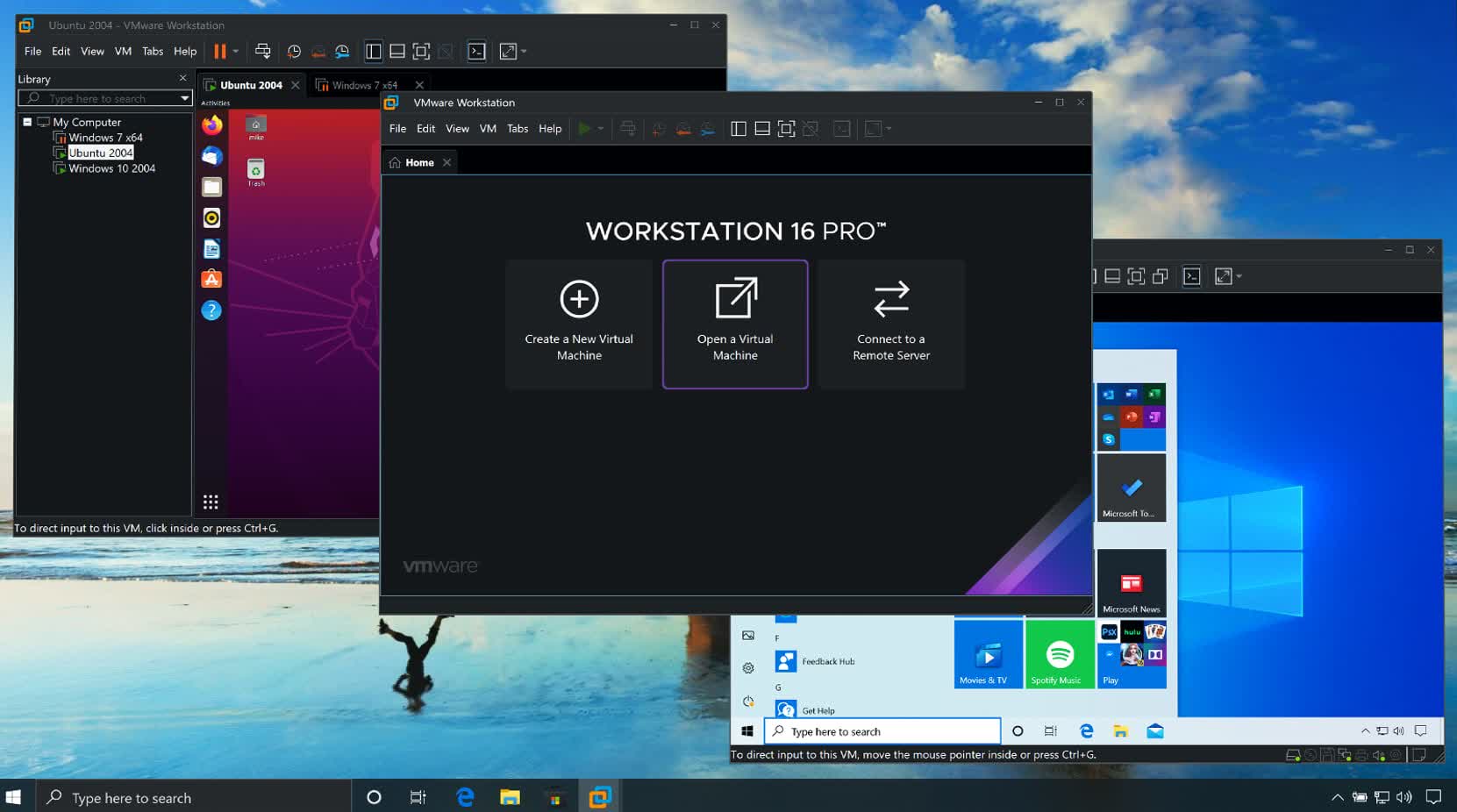
Task: Click the VMware Workstation icon in Windows taskbar
Action: coord(600,797)
